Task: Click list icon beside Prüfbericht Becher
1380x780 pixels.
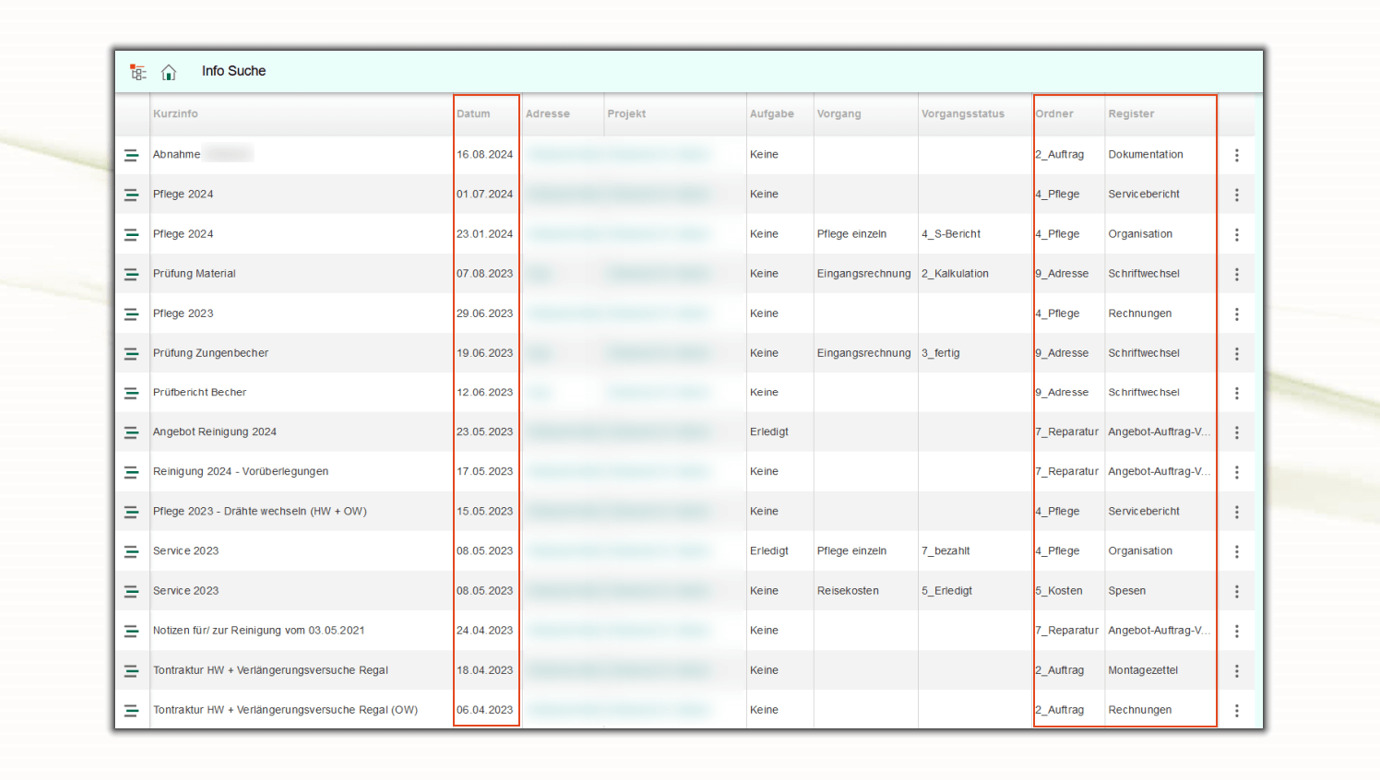Action: tap(131, 393)
